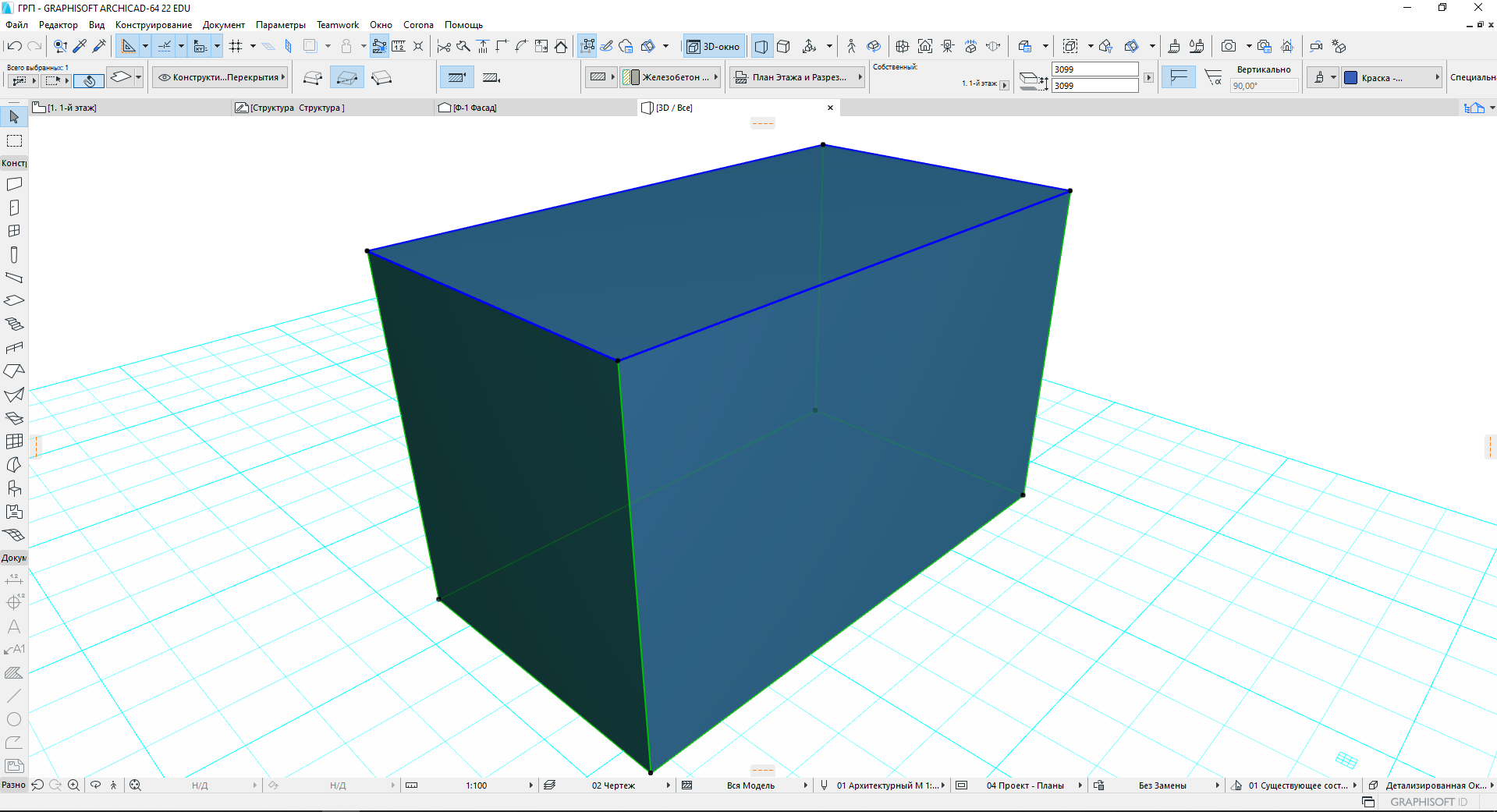Screen dimensions: 1497x812
Task: Click the scissors Trim tool icon
Action: click(444, 47)
